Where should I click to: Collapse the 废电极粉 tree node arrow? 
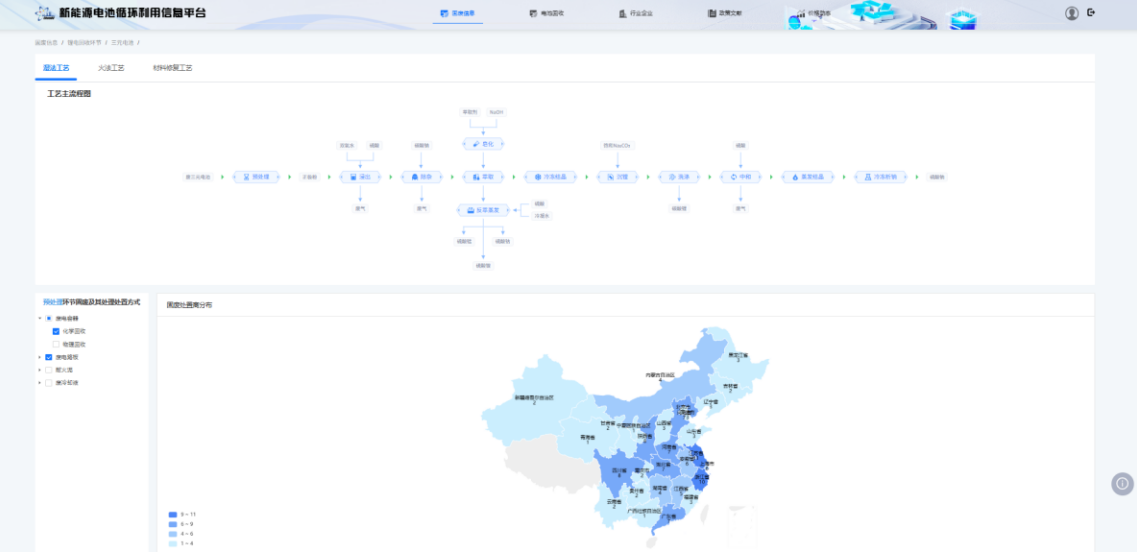click(x=39, y=319)
